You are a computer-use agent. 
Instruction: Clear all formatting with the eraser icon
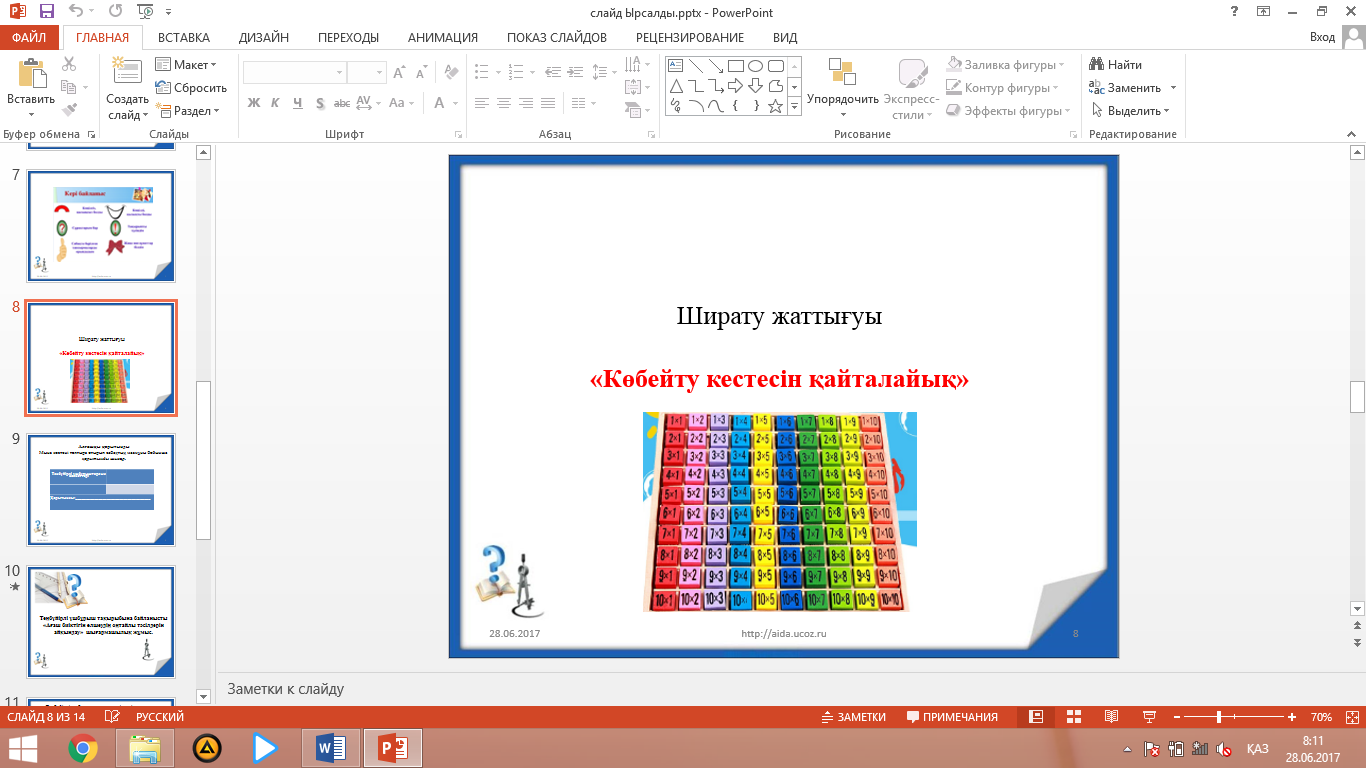tap(450, 73)
